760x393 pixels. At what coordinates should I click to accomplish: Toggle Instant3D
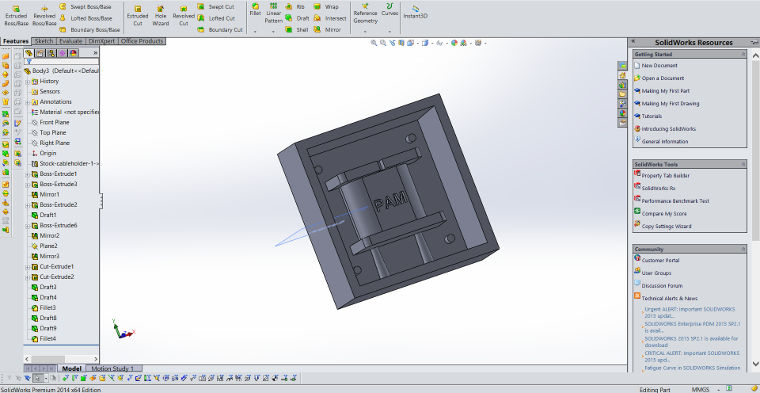[x=415, y=12]
